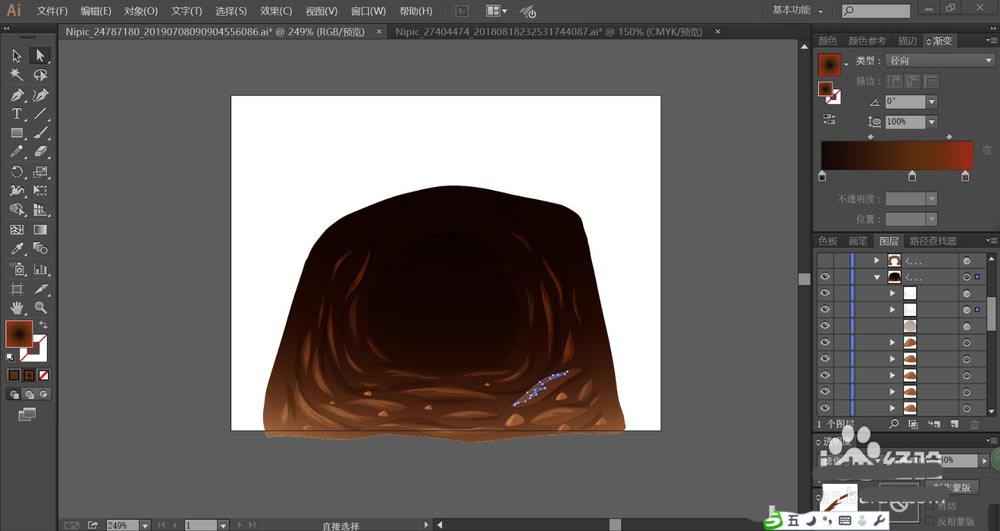Open gradient swatch preset dropdown arrow
This screenshot has width=1000, height=531.
click(x=846, y=64)
